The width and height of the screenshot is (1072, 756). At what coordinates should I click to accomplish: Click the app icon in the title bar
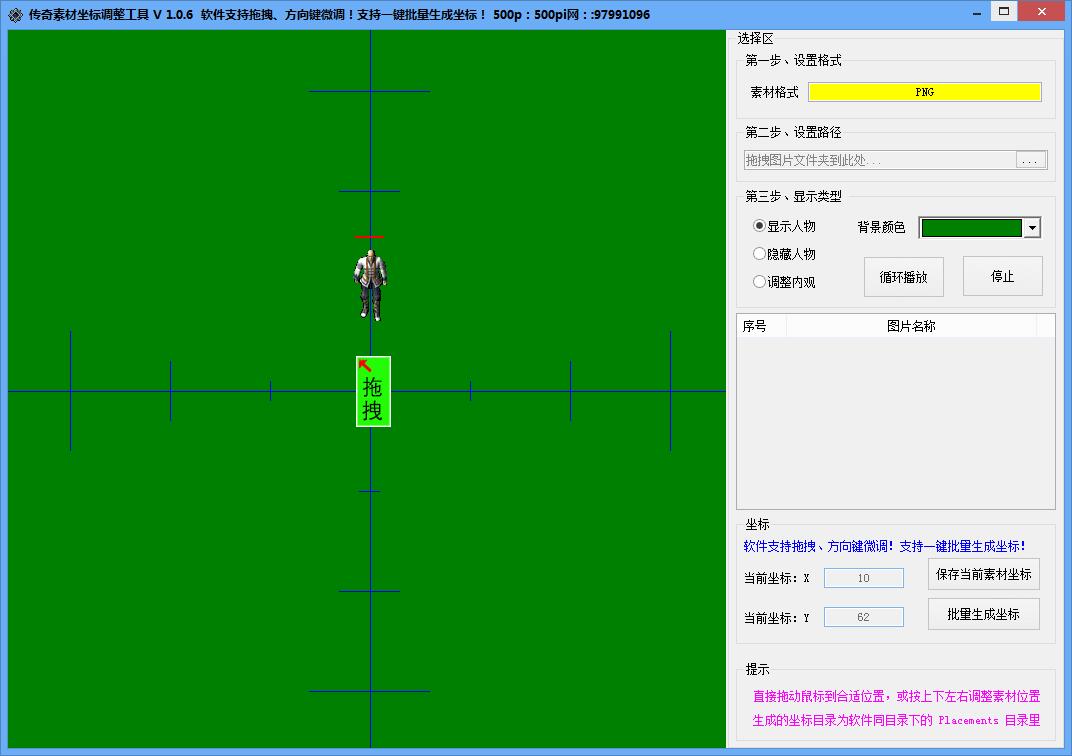click(x=15, y=14)
